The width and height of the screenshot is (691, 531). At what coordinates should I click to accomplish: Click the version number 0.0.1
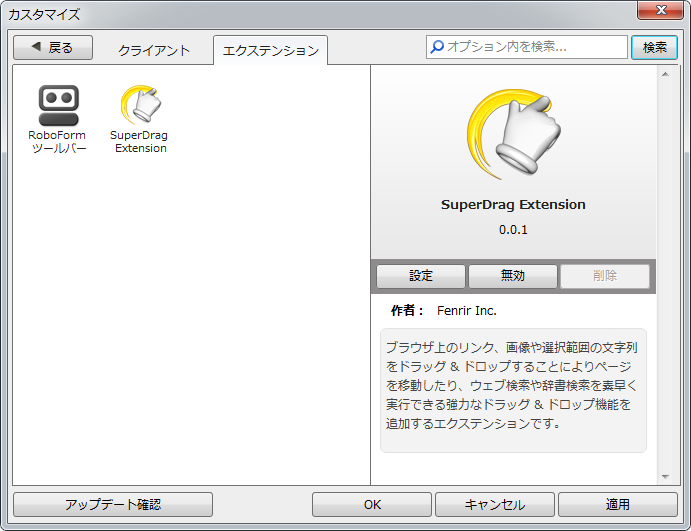click(x=513, y=230)
